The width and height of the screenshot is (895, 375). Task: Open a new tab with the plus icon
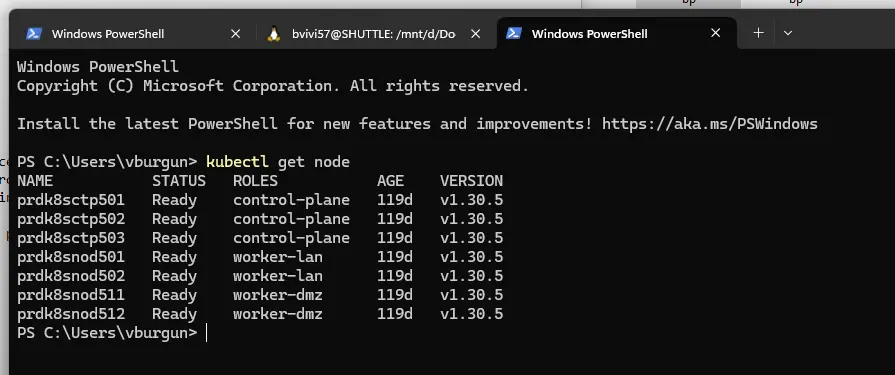point(758,33)
